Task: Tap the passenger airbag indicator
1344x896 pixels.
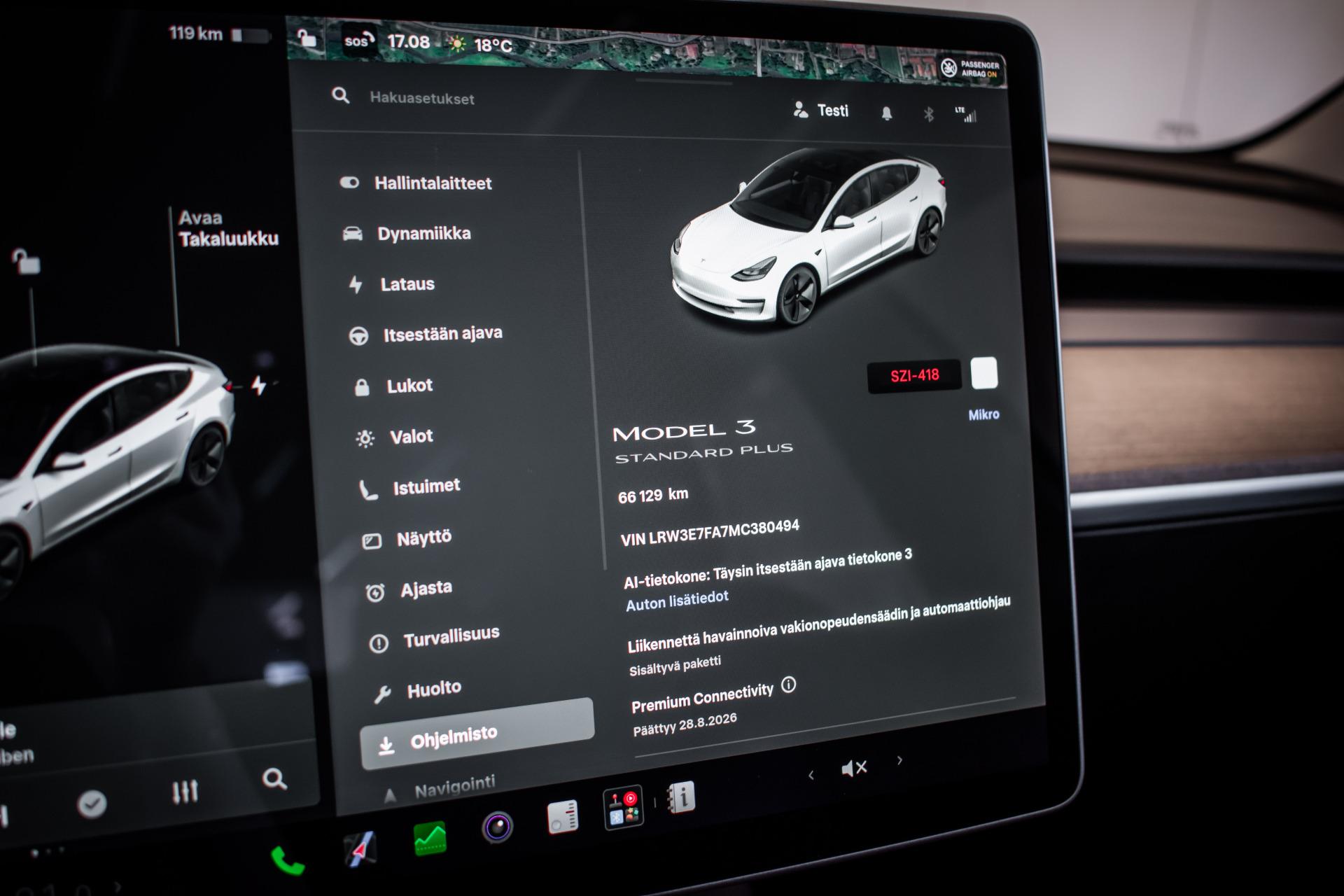Action: (970, 68)
